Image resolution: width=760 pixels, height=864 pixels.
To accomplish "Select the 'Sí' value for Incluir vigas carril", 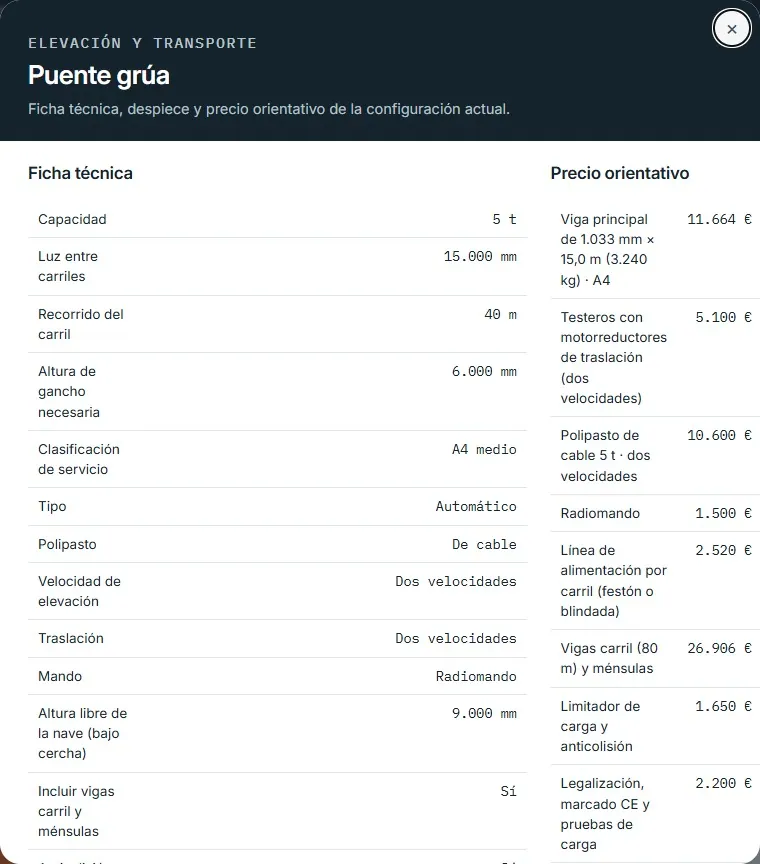I will click(508, 791).
